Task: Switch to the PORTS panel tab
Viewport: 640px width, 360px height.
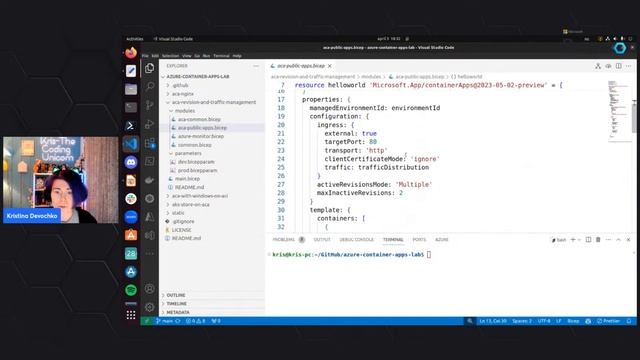Action: pyautogui.click(x=419, y=240)
